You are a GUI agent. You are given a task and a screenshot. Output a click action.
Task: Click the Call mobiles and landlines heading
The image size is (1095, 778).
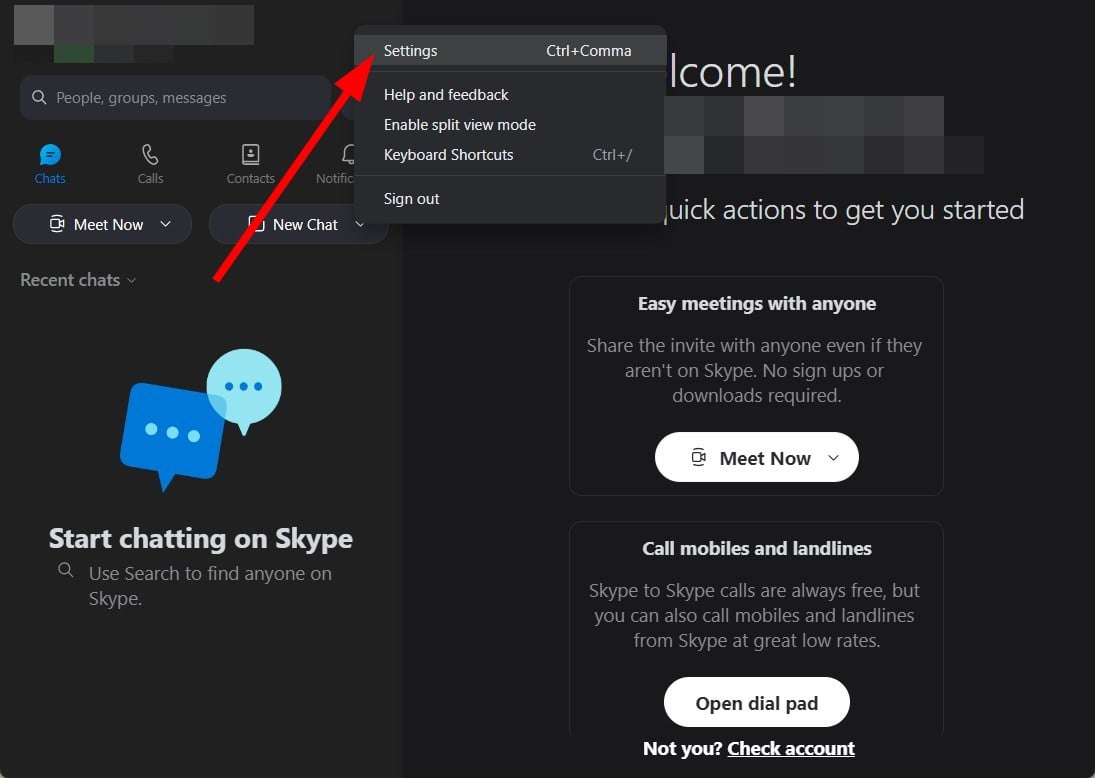click(756, 549)
